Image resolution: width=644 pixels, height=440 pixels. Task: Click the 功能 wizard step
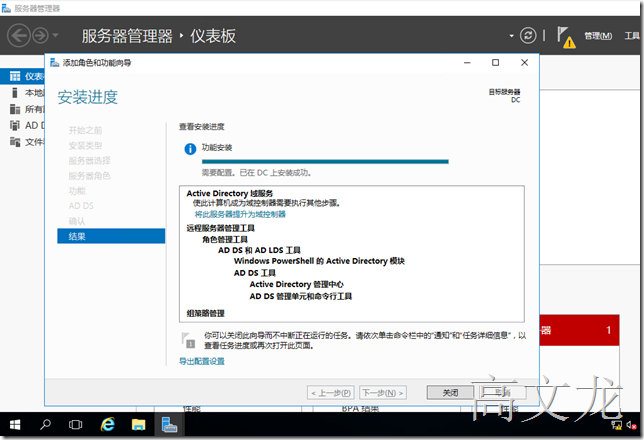tap(77, 191)
